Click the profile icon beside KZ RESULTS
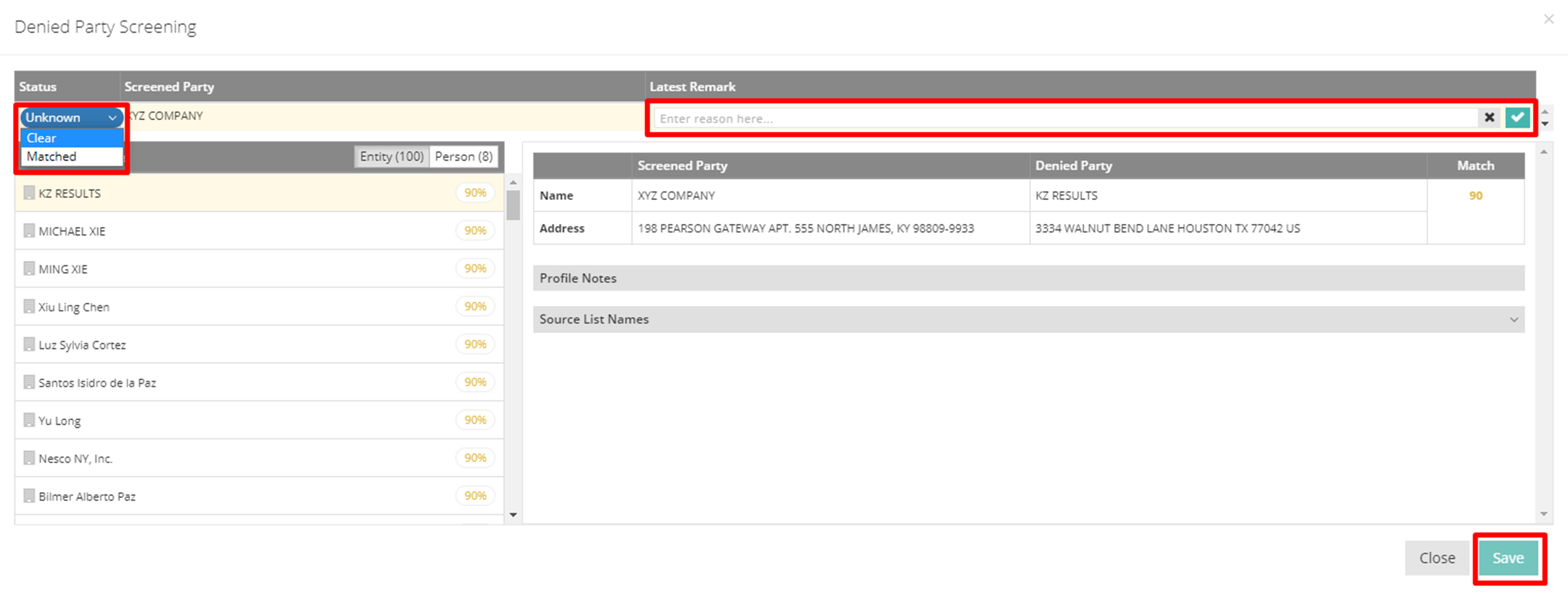 [x=29, y=193]
